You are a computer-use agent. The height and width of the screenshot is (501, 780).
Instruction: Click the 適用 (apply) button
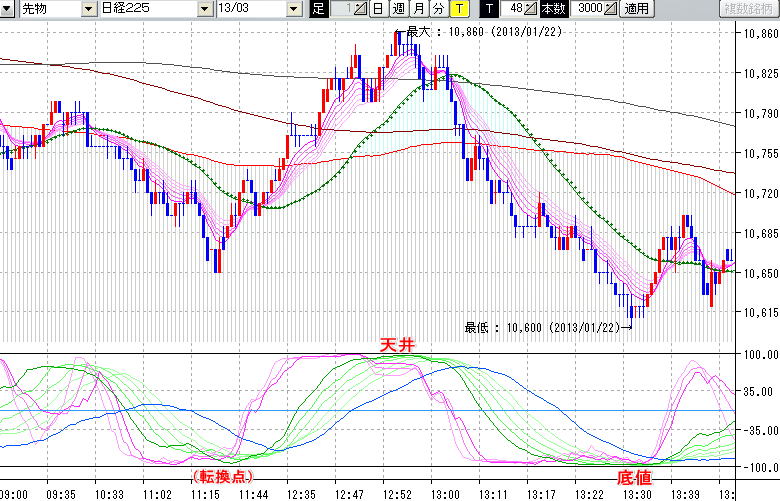(637, 9)
